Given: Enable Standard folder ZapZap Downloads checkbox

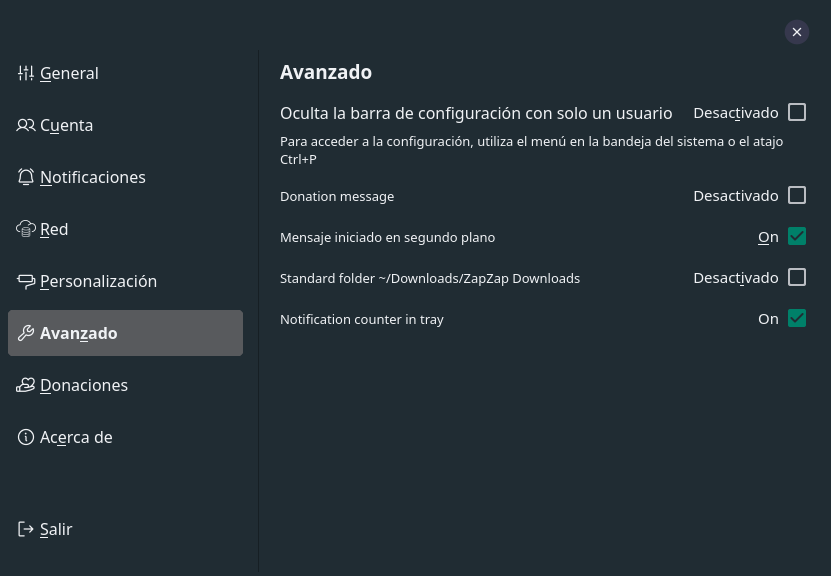Looking at the screenshot, I should tap(797, 277).
